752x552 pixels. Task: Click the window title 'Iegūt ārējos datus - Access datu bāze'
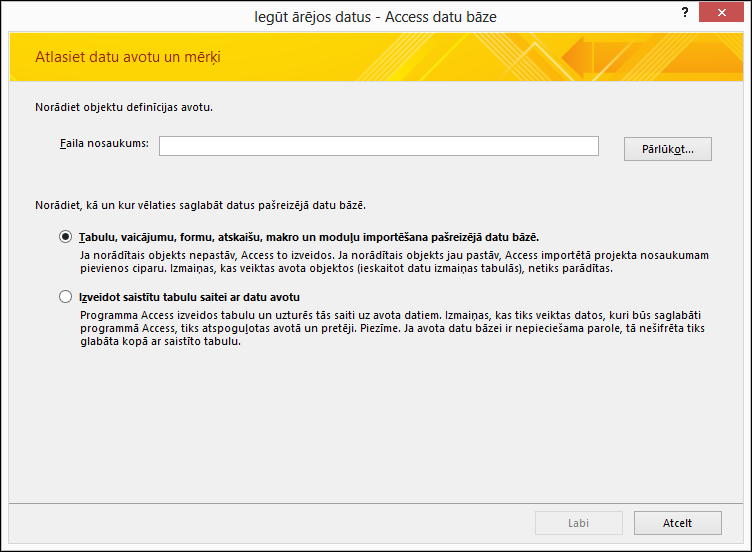tap(376, 17)
